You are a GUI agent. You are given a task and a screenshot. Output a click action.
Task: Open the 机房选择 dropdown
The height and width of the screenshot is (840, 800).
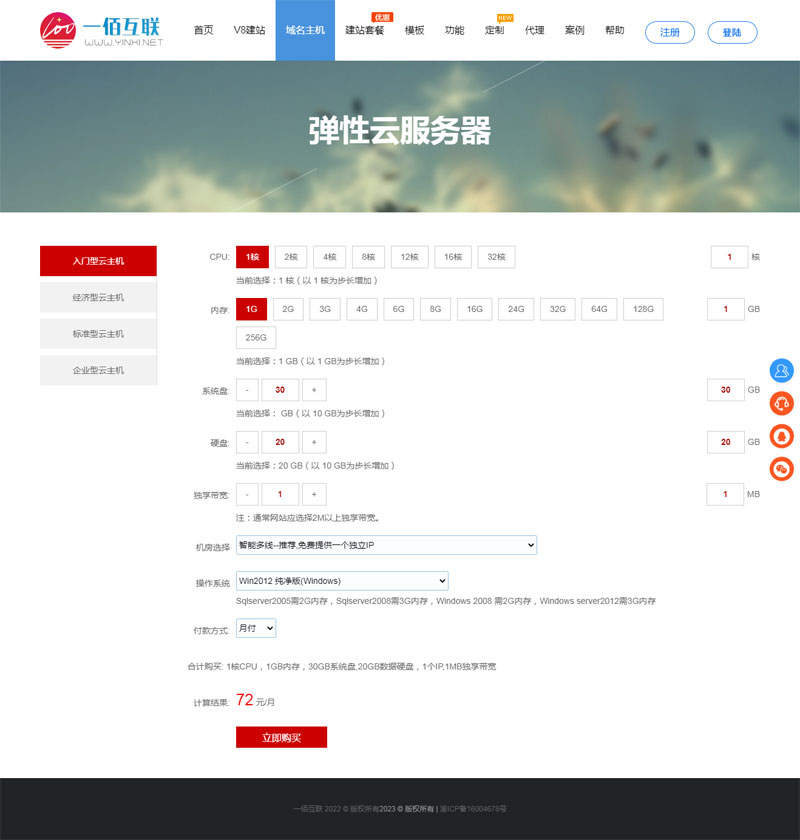[x=385, y=545]
